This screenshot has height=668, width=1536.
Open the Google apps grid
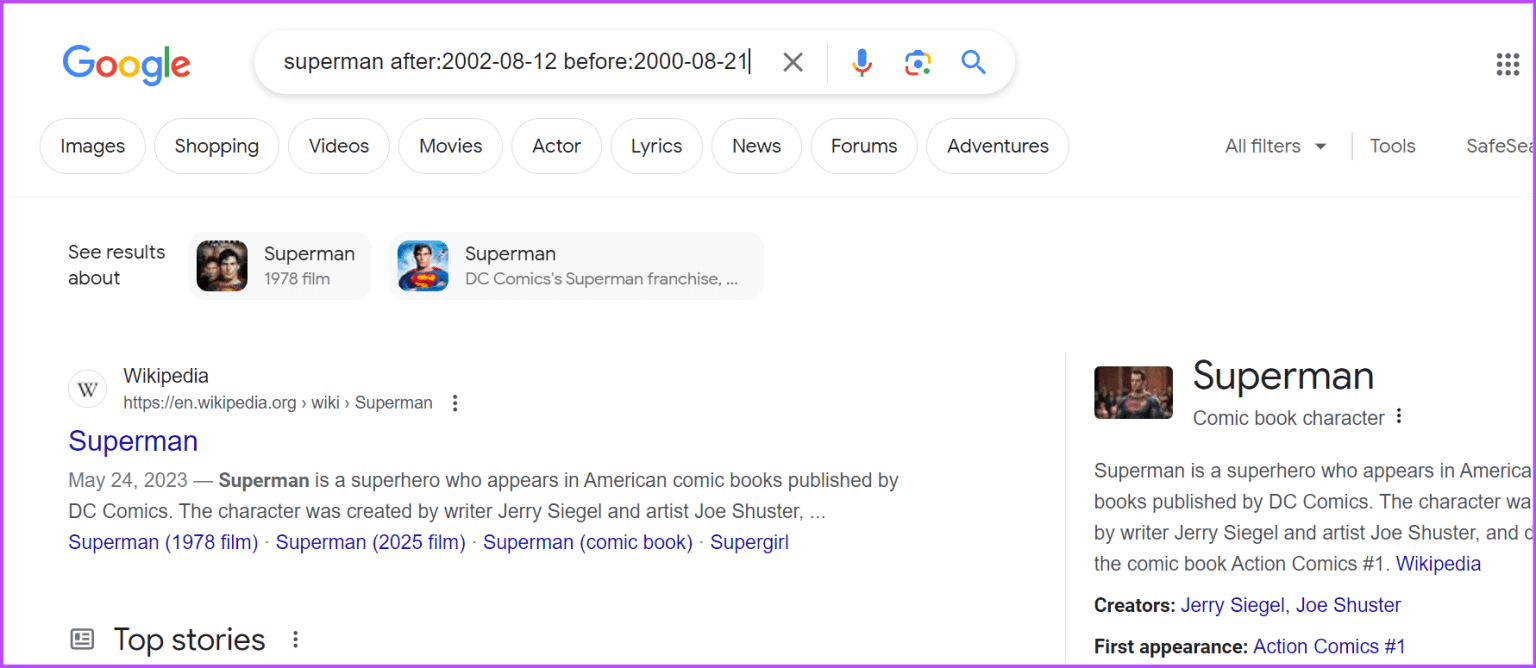pos(1507,64)
